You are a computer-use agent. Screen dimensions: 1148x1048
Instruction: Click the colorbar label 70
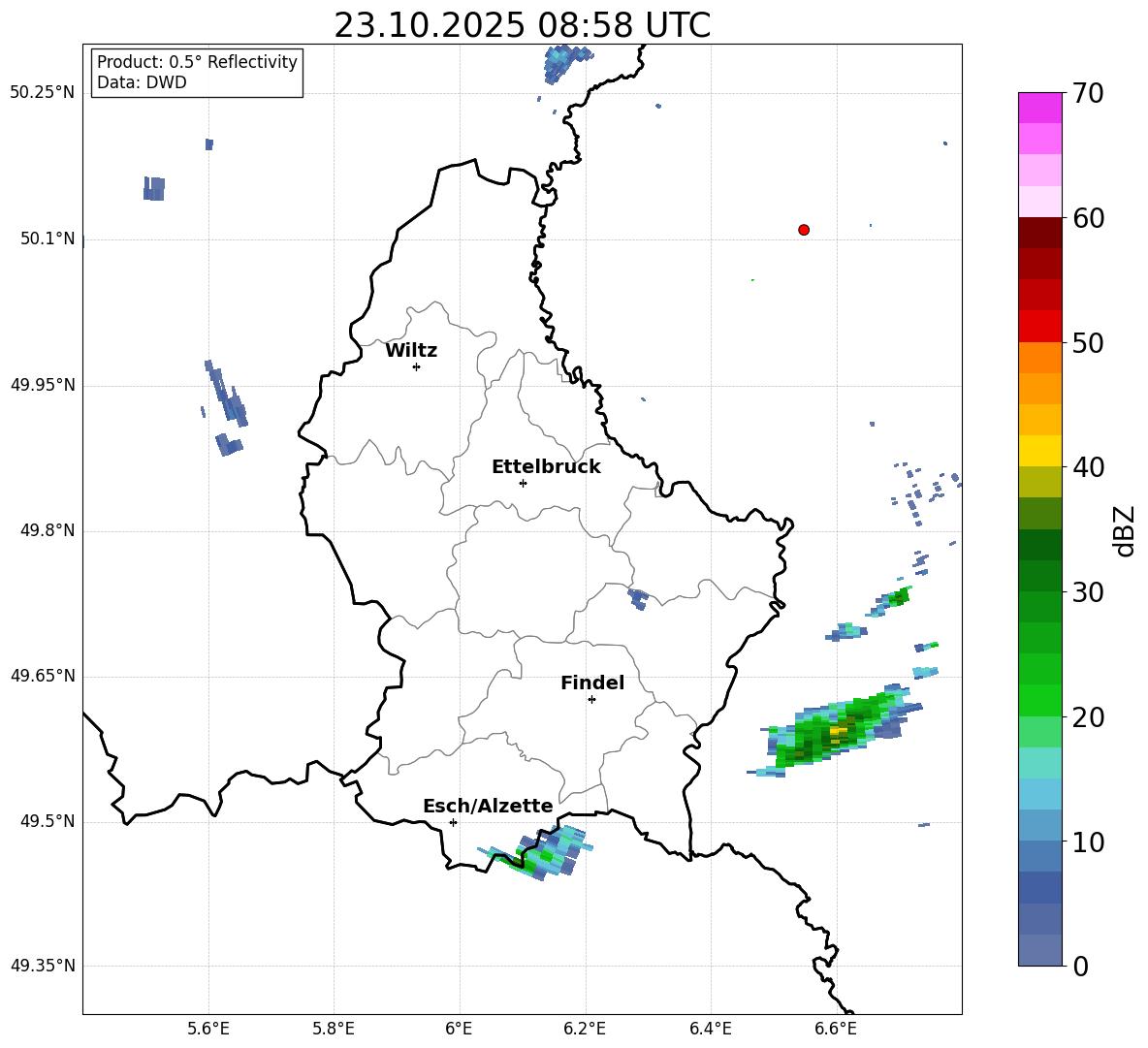tap(1088, 94)
